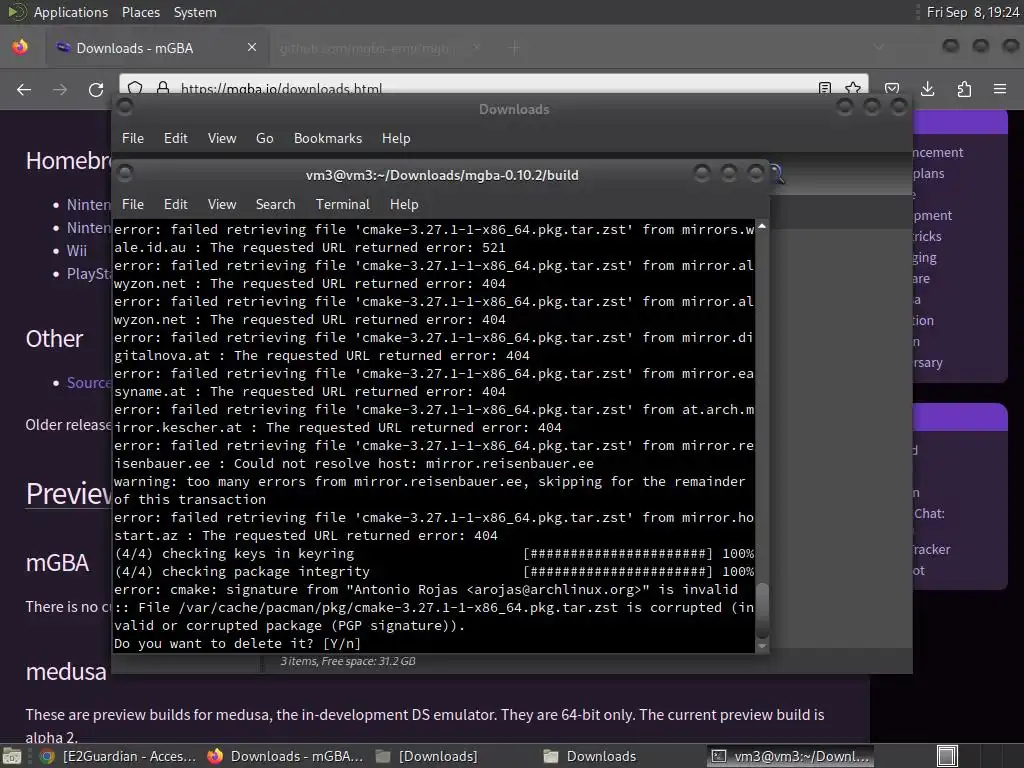1024x768 pixels.
Task: Click the terminal scrollbar thumb
Action: coord(761,610)
